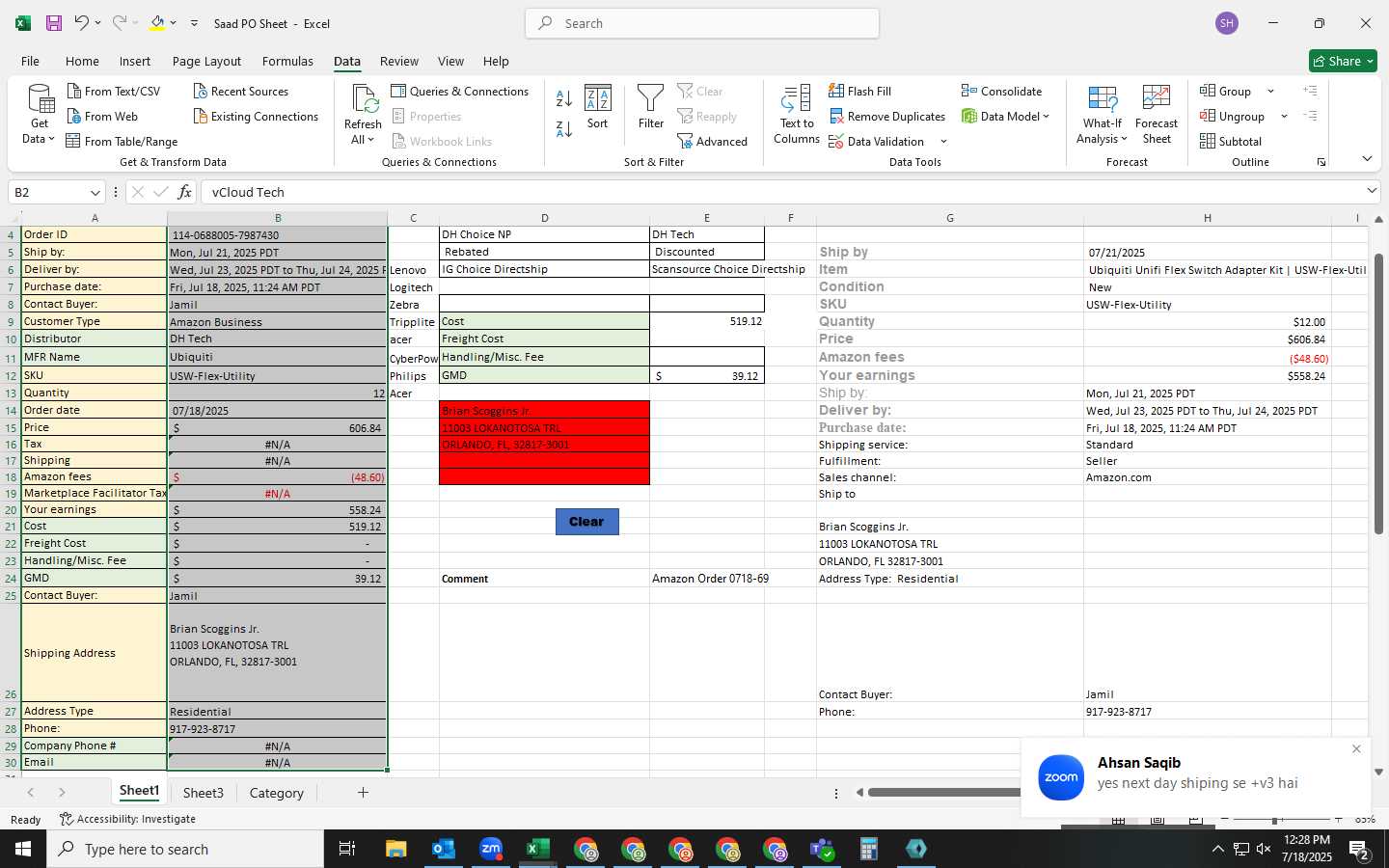This screenshot has height=868, width=1389.
Task: Open Data Validation
Action: pyautogui.click(x=877, y=141)
